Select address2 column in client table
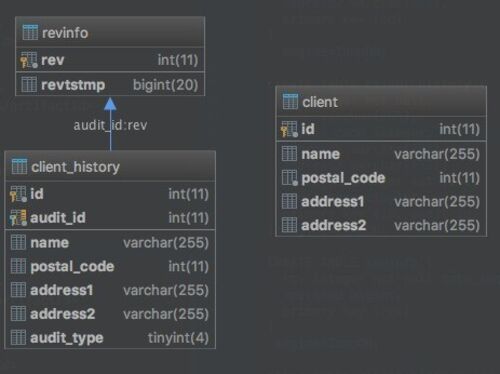This screenshot has height=374, width=500. click(334, 225)
